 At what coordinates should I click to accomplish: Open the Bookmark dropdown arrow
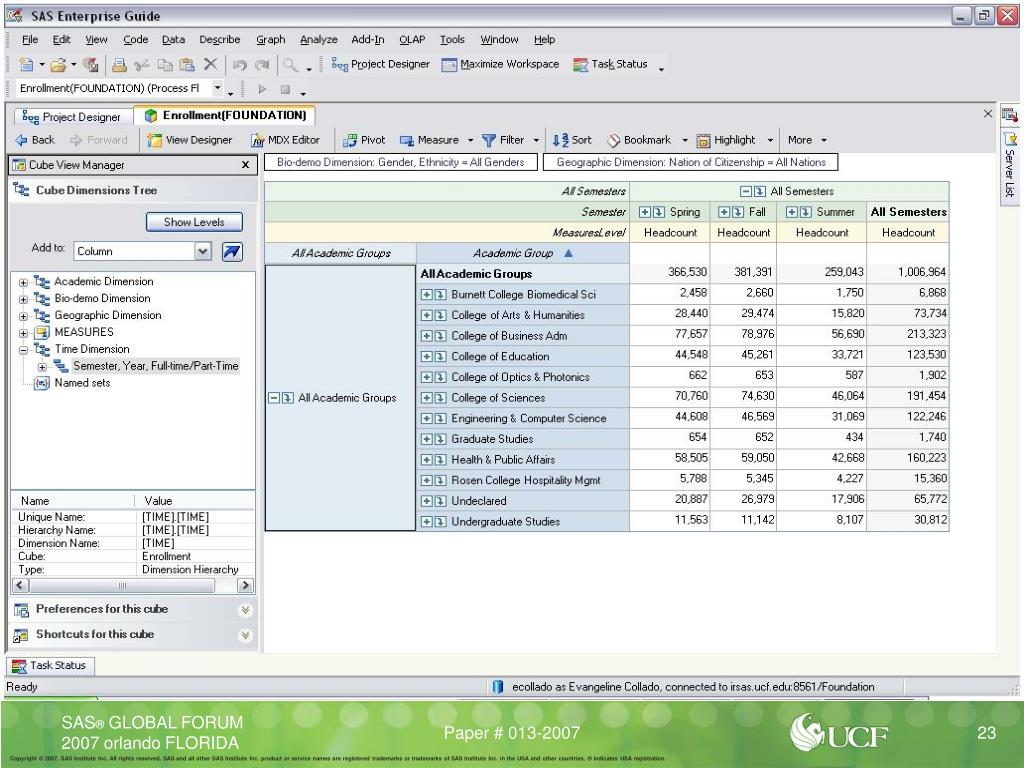684,140
